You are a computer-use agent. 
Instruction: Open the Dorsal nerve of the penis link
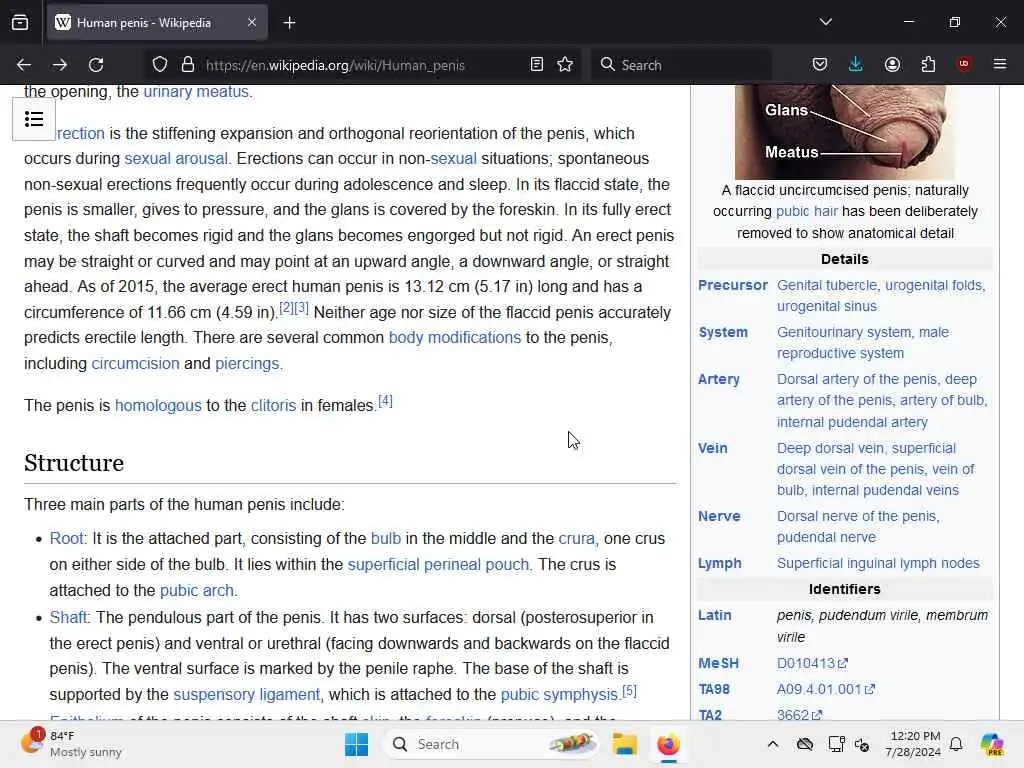point(857,516)
